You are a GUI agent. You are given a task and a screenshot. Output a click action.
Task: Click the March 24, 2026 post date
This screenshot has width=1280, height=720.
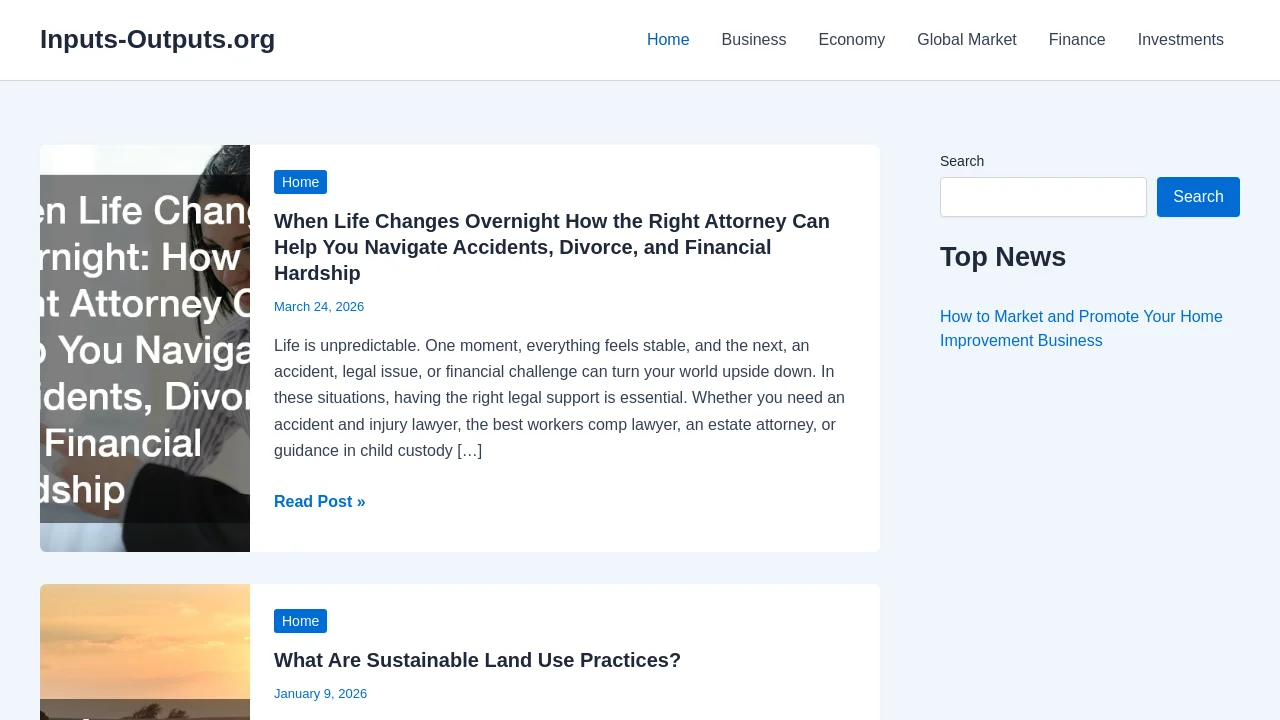[319, 307]
